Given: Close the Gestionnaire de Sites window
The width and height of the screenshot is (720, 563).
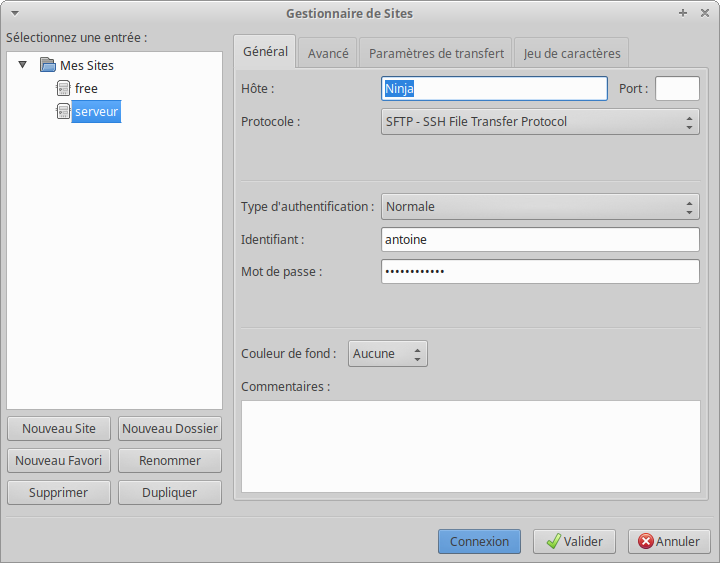Looking at the screenshot, I should pos(705,13).
